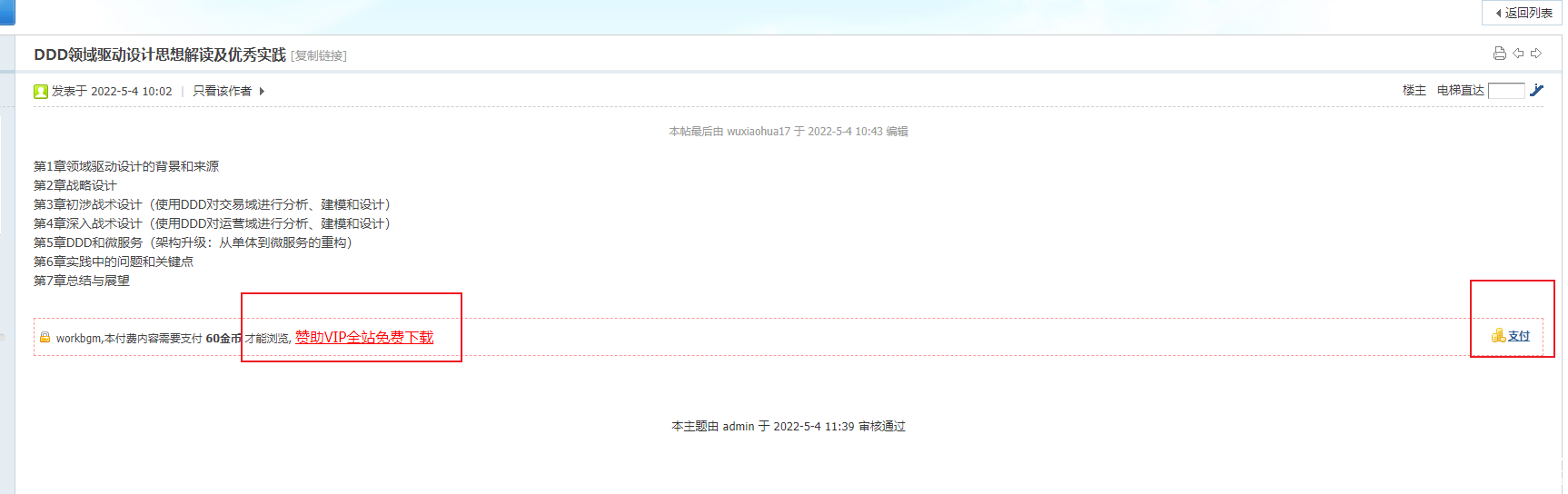Click the blue tab at top-left corner
The height and width of the screenshot is (494, 1568).
point(7,13)
